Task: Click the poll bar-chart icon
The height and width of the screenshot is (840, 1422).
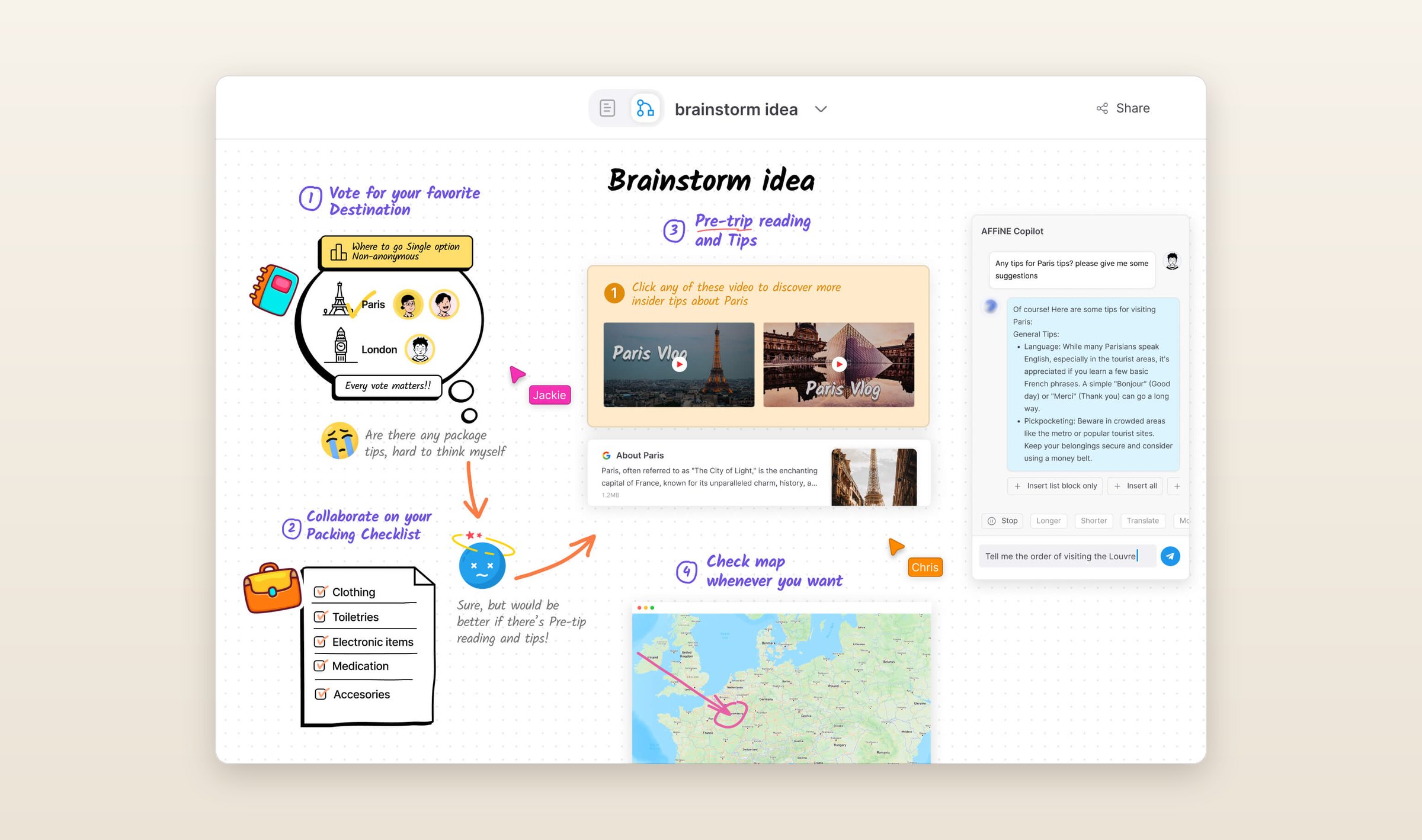Action: [338, 252]
